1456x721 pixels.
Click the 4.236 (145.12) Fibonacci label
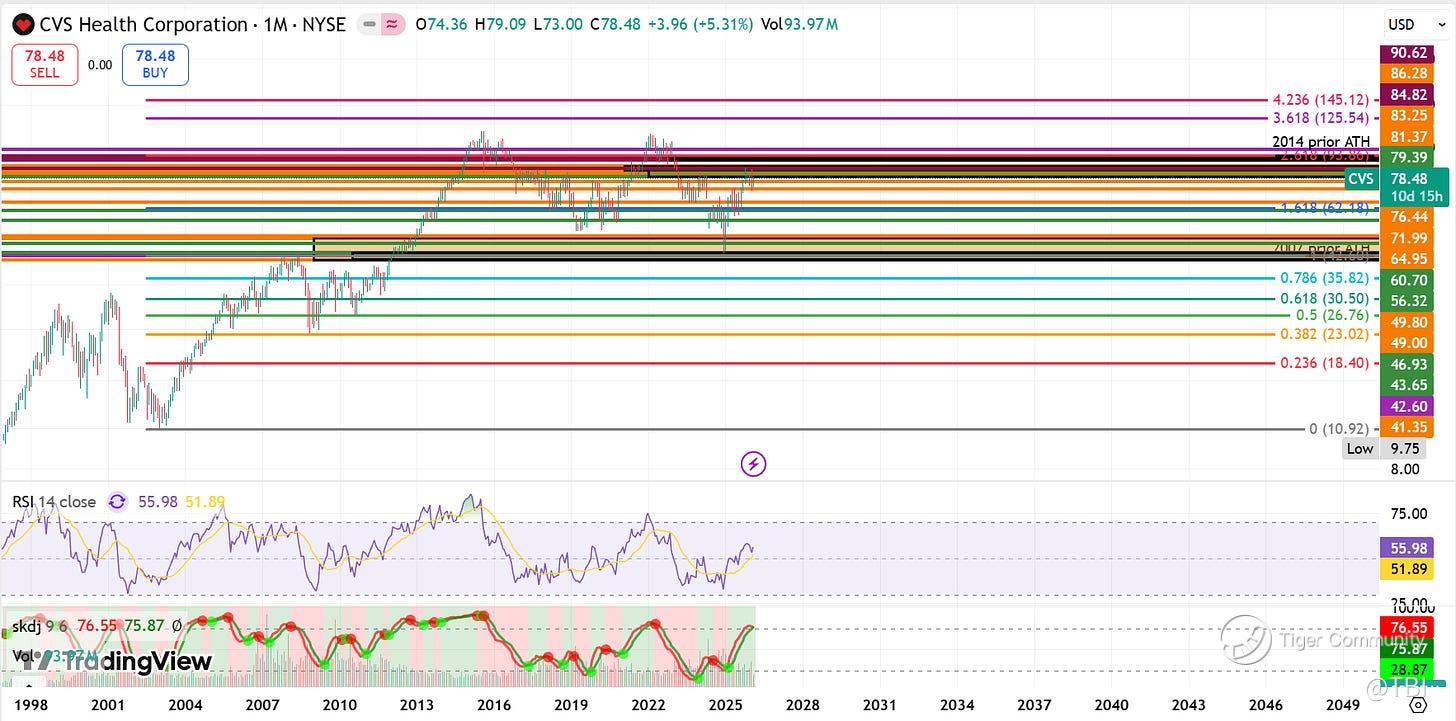tap(1321, 100)
